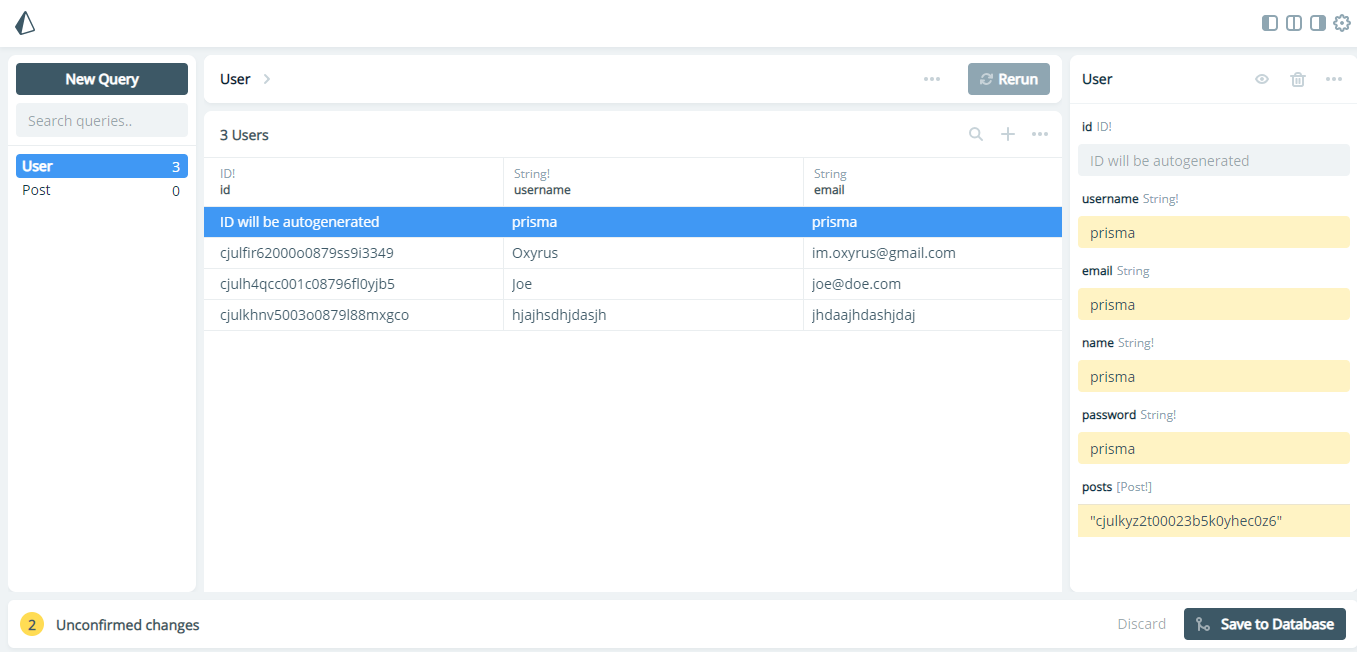The width and height of the screenshot is (1357, 652).
Task: Toggle the left sidebar layout icon
Action: [x=1268, y=21]
